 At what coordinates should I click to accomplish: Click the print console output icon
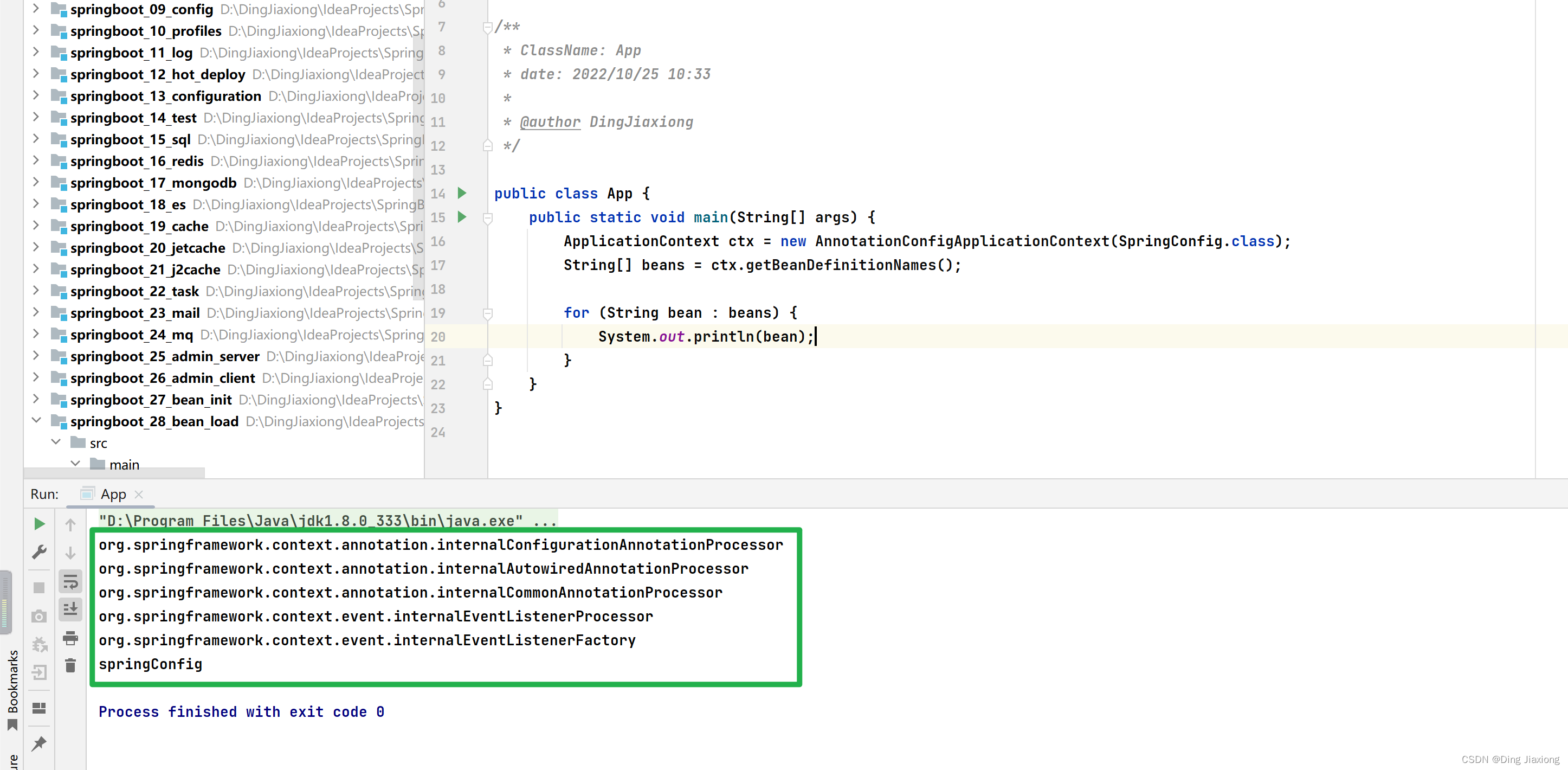(70, 638)
